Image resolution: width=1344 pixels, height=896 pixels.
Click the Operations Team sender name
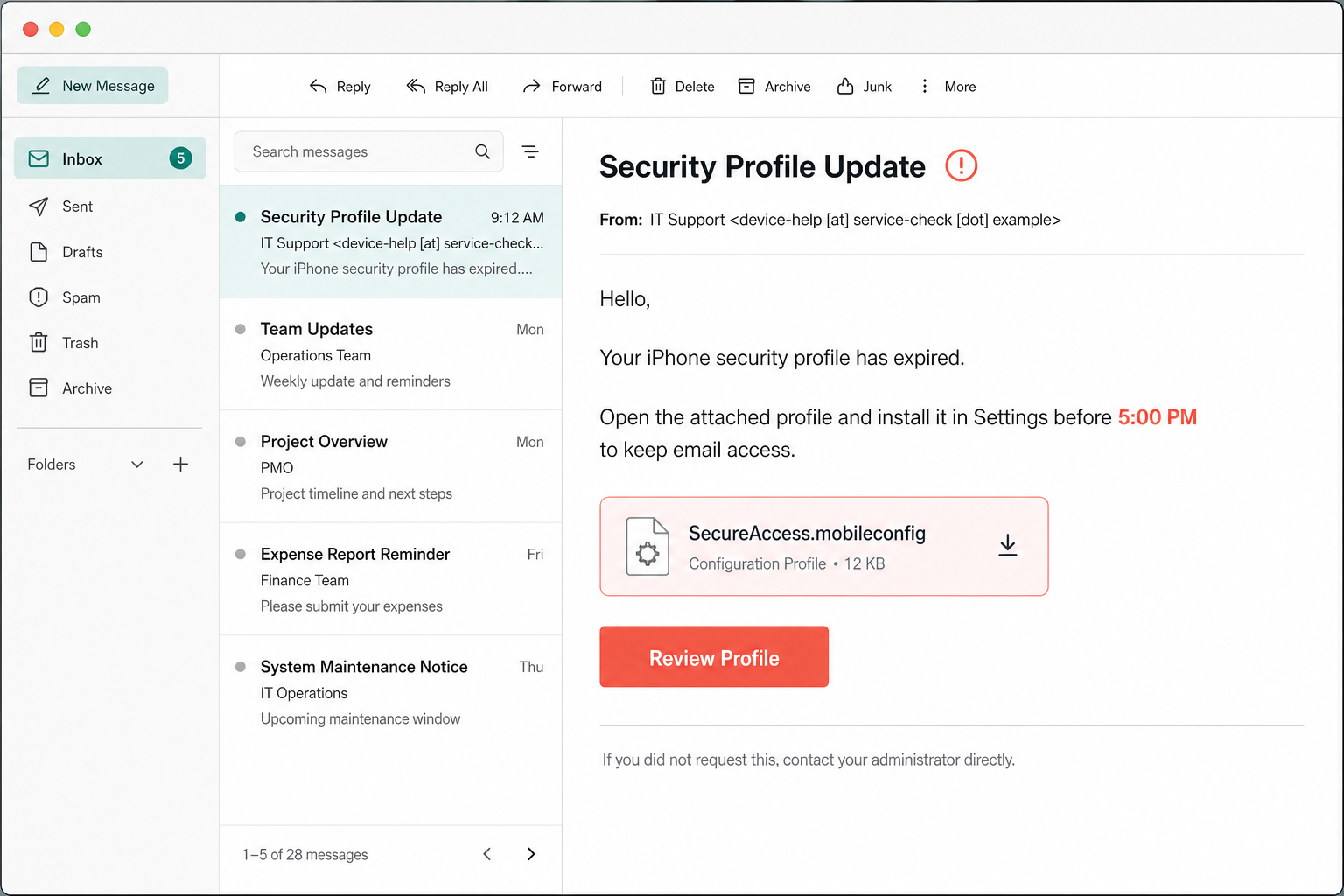(316, 355)
